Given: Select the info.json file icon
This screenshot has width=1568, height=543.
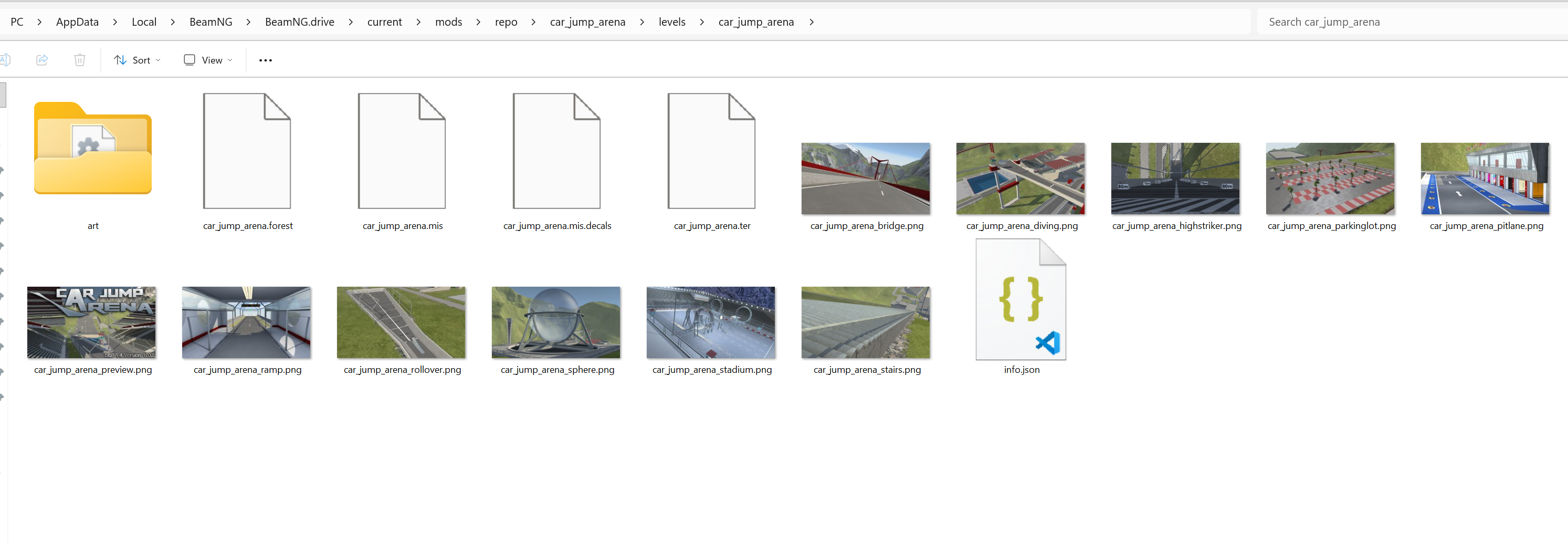Looking at the screenshot, I should tap(1021, 299).
